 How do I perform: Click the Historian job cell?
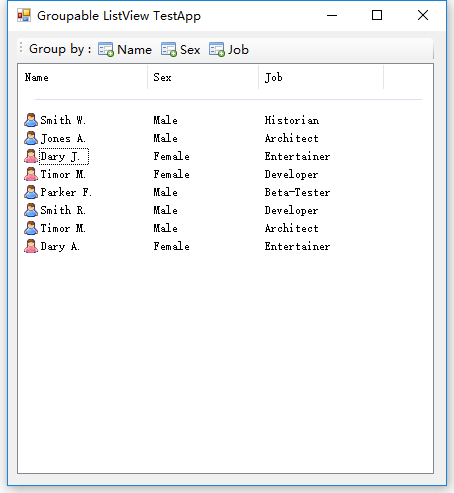(292, 120)
